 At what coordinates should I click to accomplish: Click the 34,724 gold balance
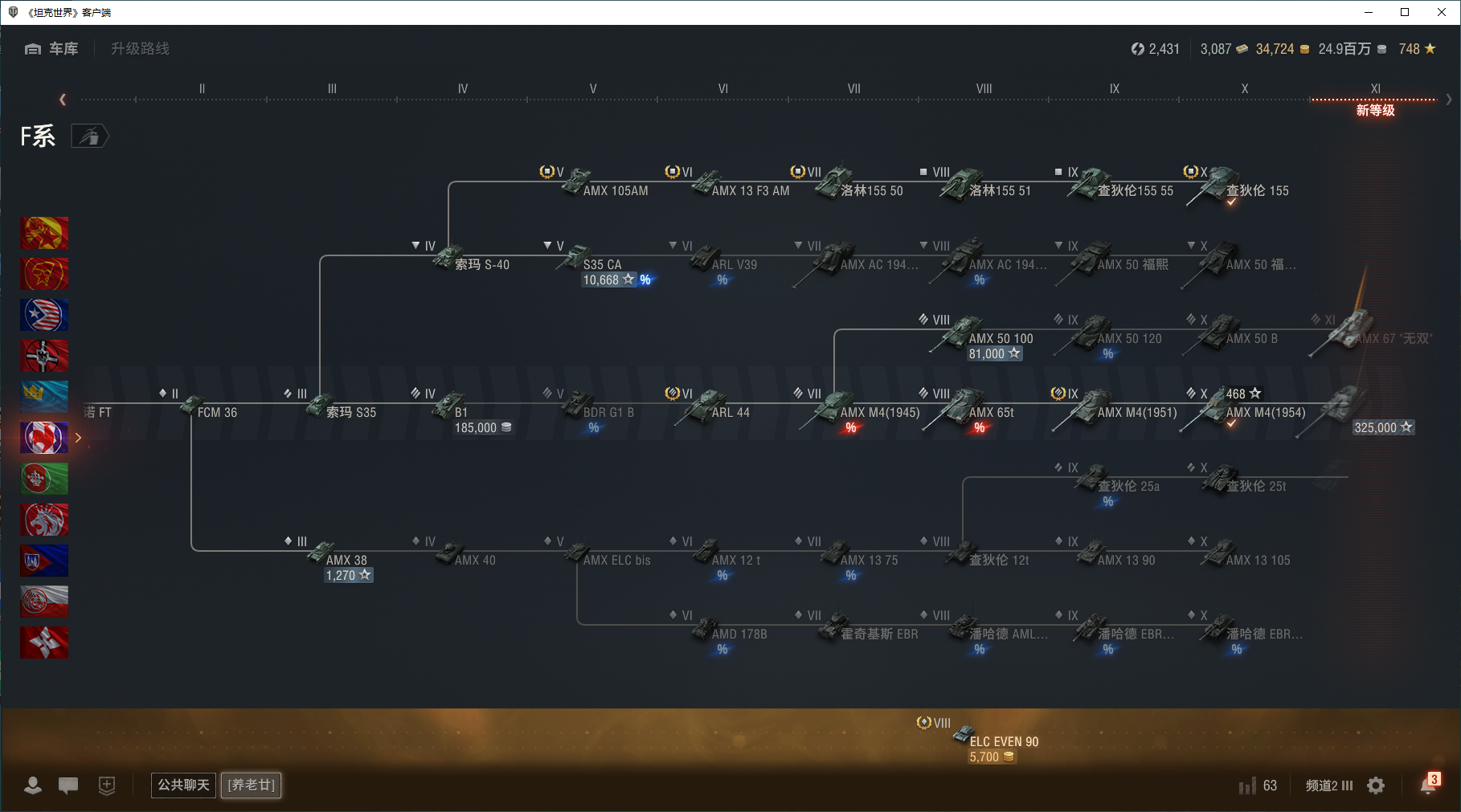click(1283, 49)
